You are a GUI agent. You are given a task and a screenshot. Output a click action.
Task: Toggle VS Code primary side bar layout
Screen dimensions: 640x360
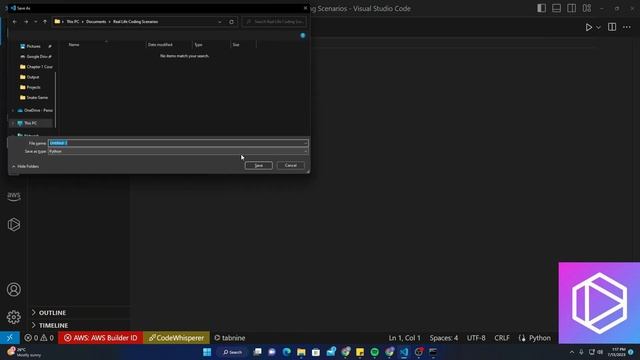tap(541, 8)
